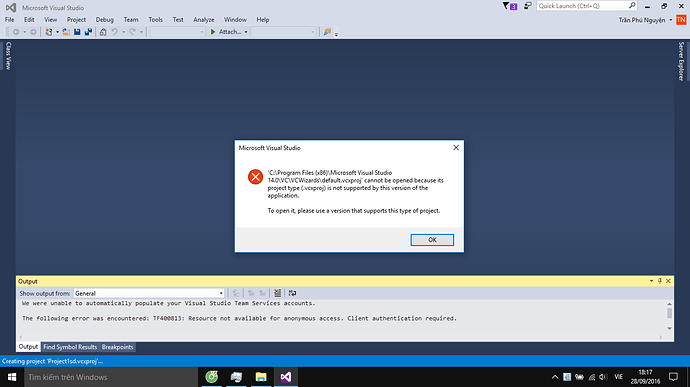
Task: Click the Output vertical scrollbar down arrow
Action: (669, 328)
